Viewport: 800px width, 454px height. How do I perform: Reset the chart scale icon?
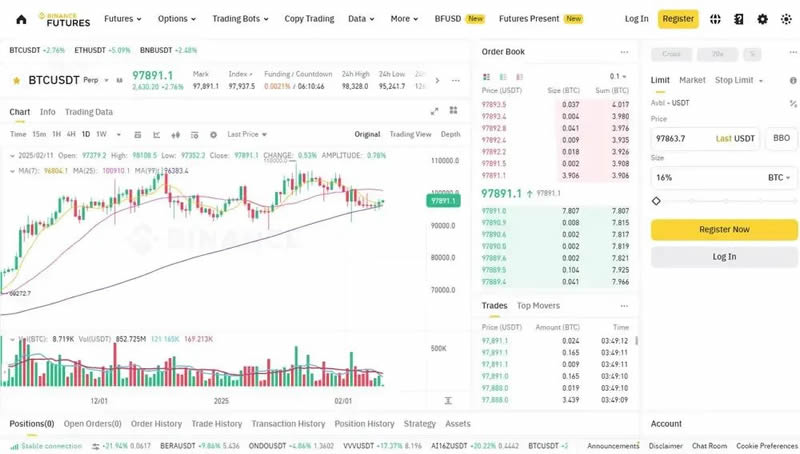pyautogui.click(x=448, y=401)
